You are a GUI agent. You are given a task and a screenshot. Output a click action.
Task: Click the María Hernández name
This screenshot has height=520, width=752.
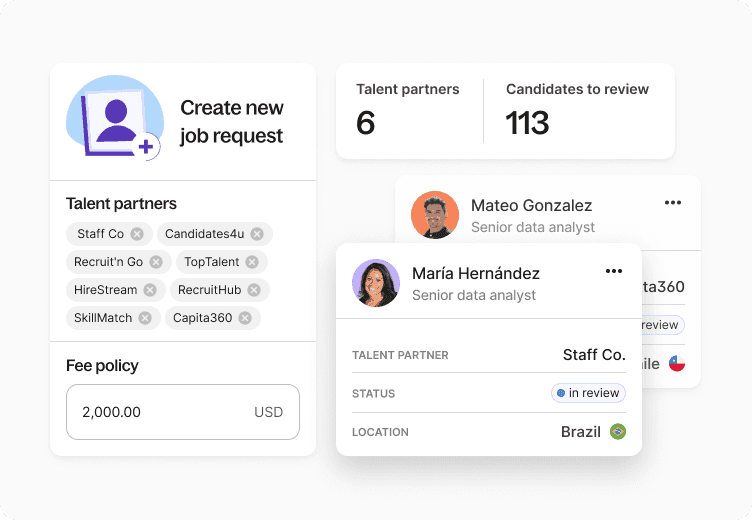476,273
